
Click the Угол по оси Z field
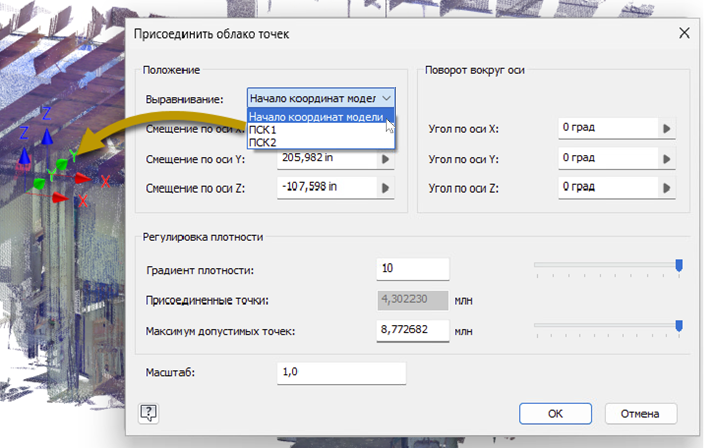pos(608,188)
